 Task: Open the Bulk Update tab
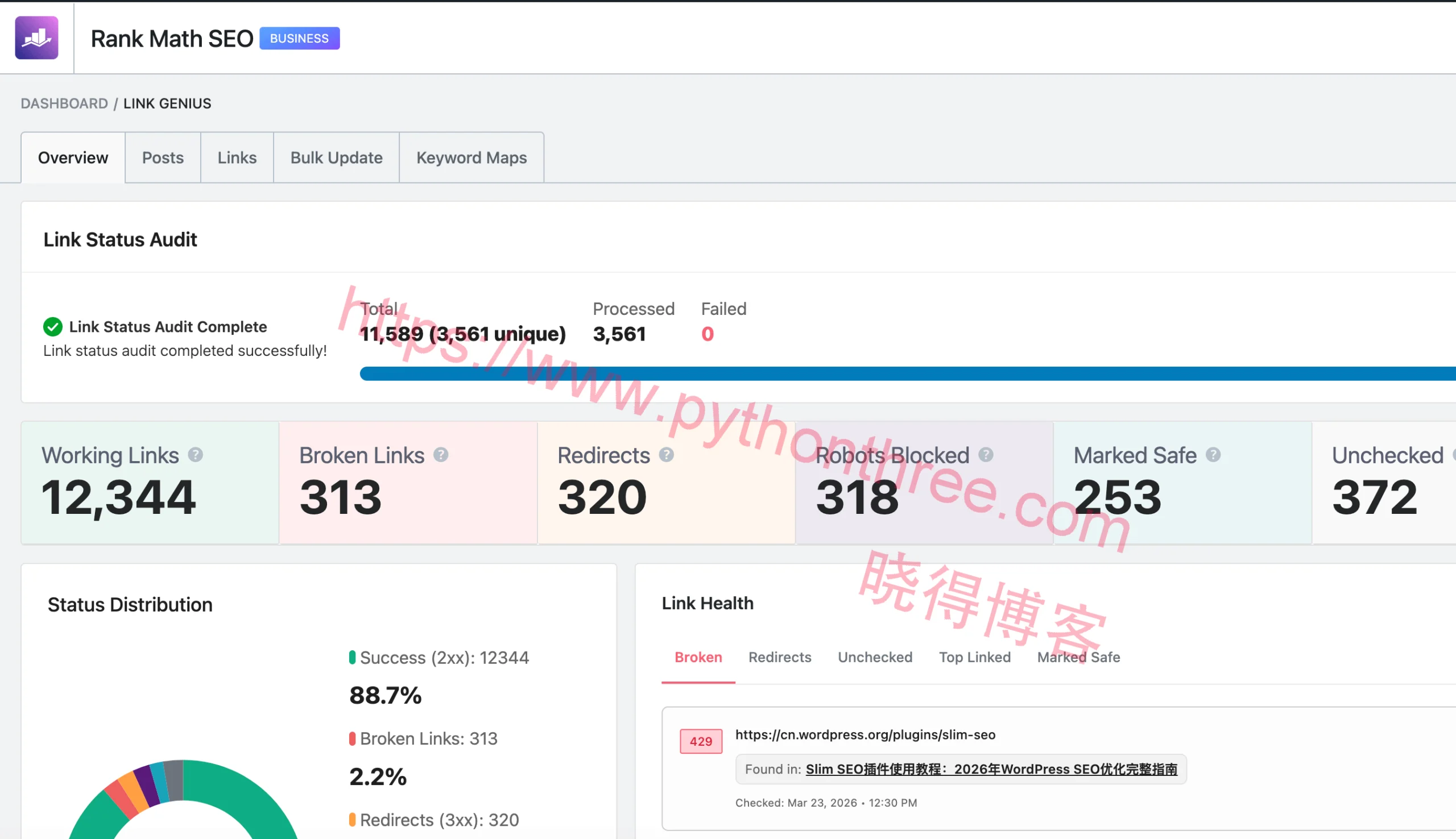[x=337, y=157]
